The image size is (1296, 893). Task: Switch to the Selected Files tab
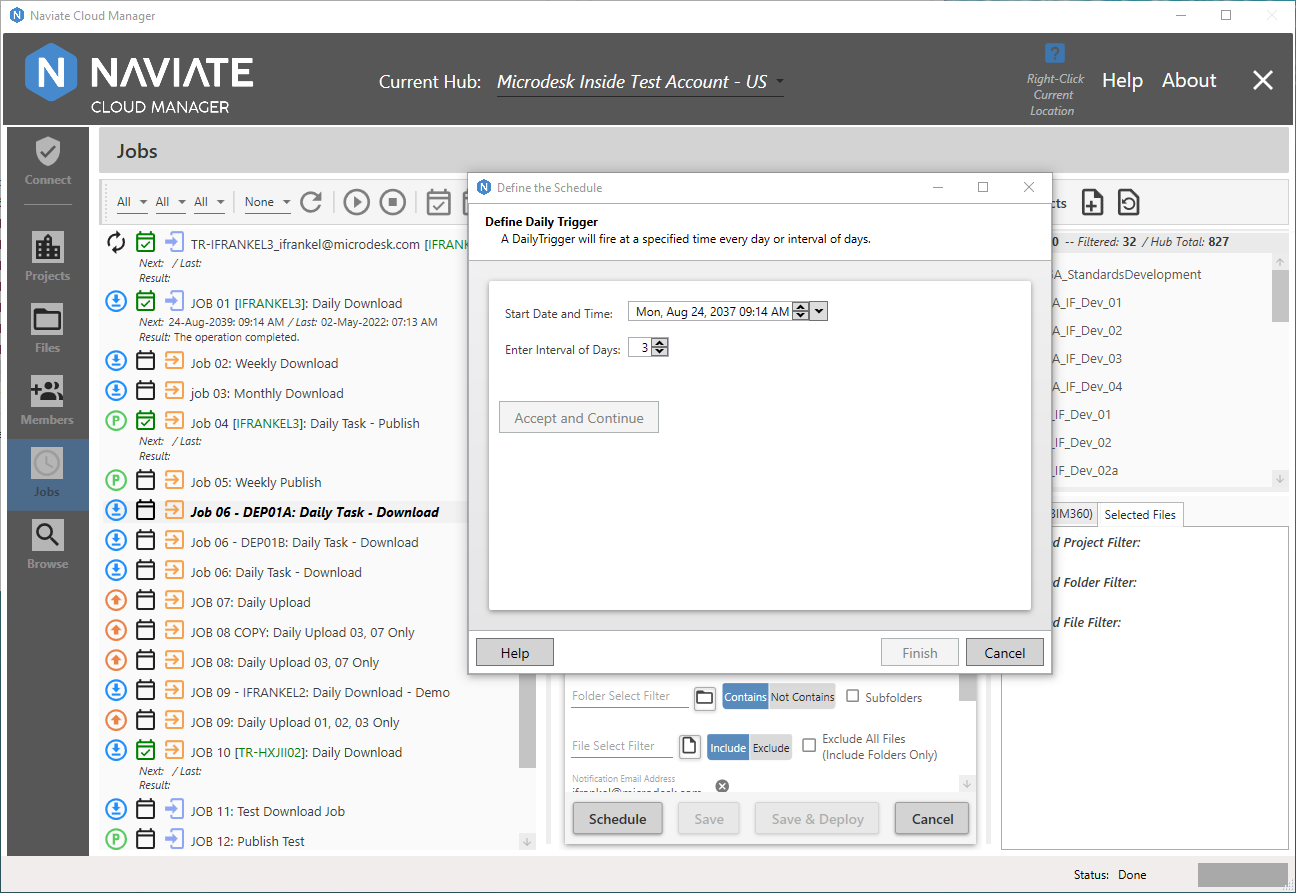[x=1140, y=514]
